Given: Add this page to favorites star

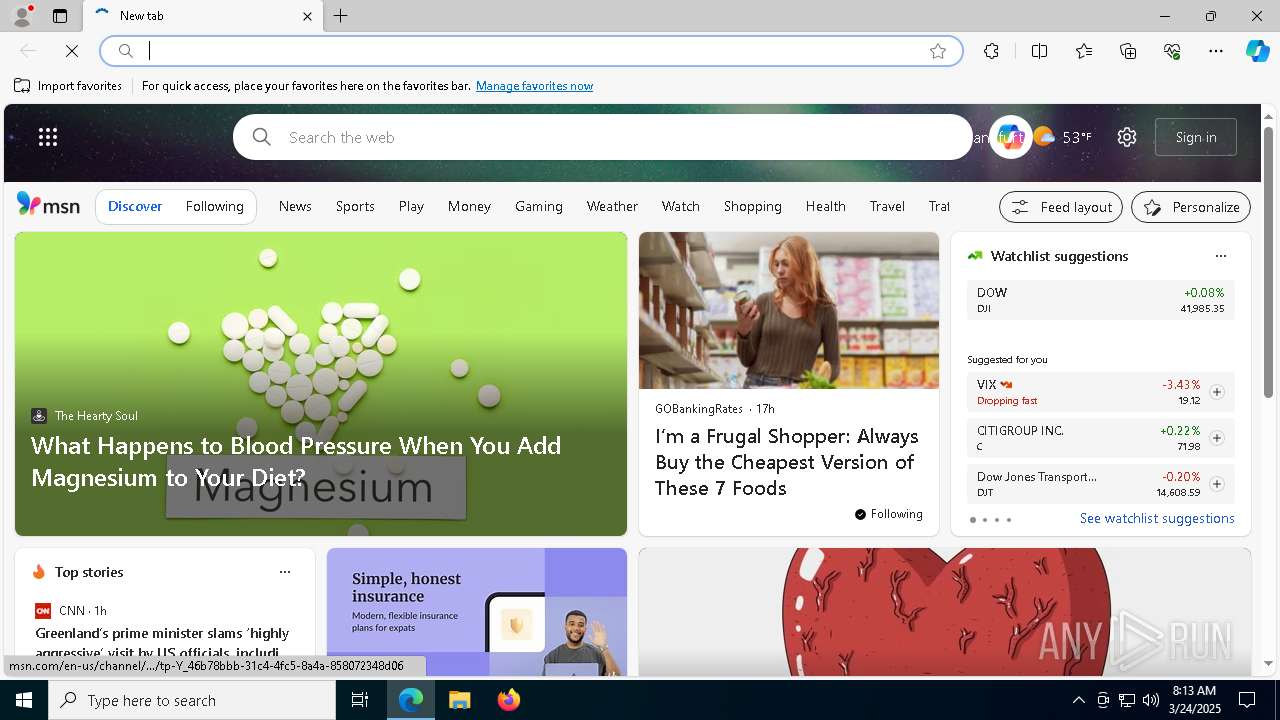Looking at the screenshot, I should click(938, 51).
